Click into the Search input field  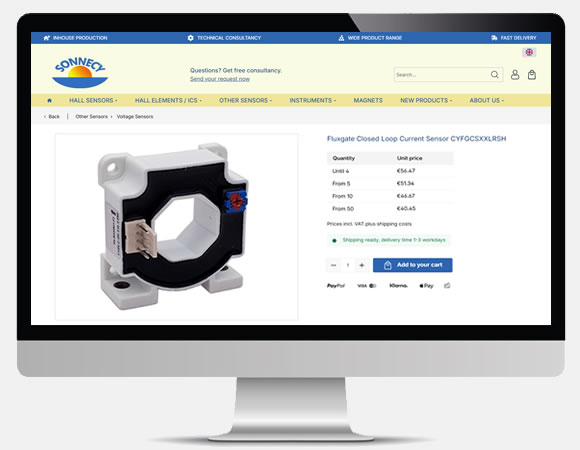(x=442, y=75)
